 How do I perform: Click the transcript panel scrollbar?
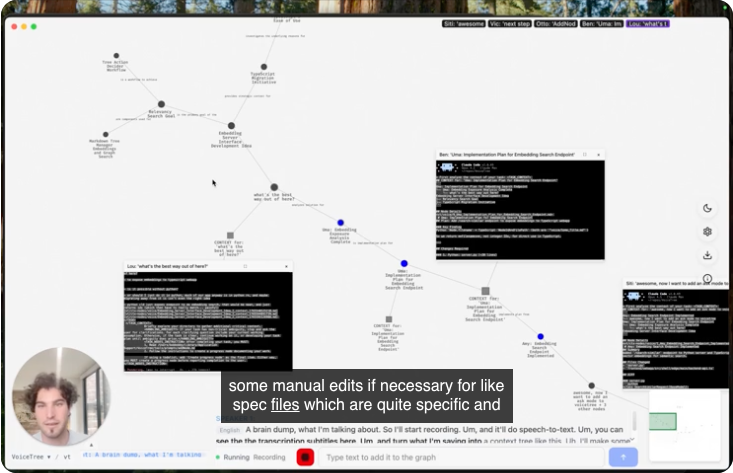pyautogui.click(x=634, y=421)
